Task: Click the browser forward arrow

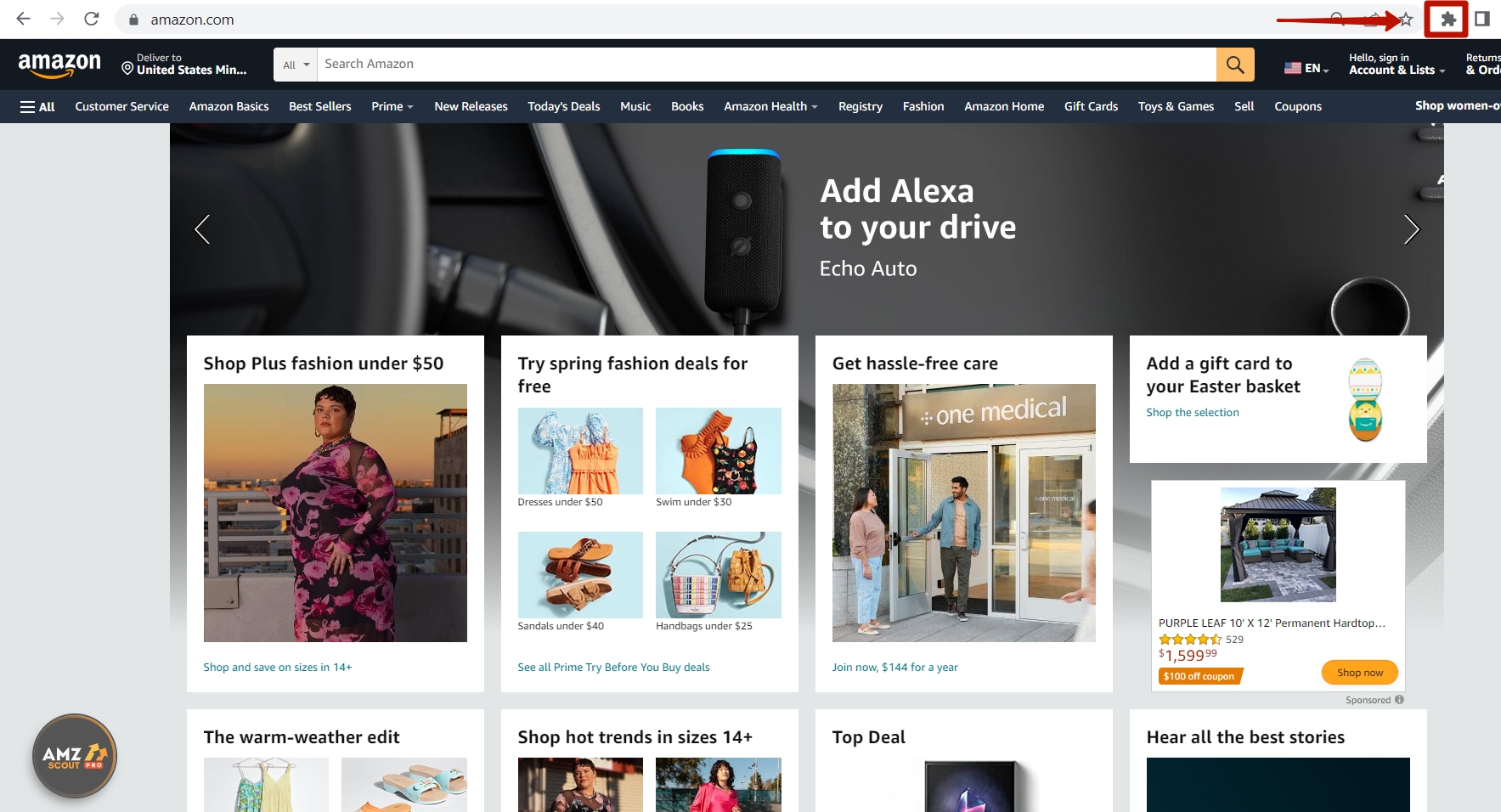Action: (57, 19)
